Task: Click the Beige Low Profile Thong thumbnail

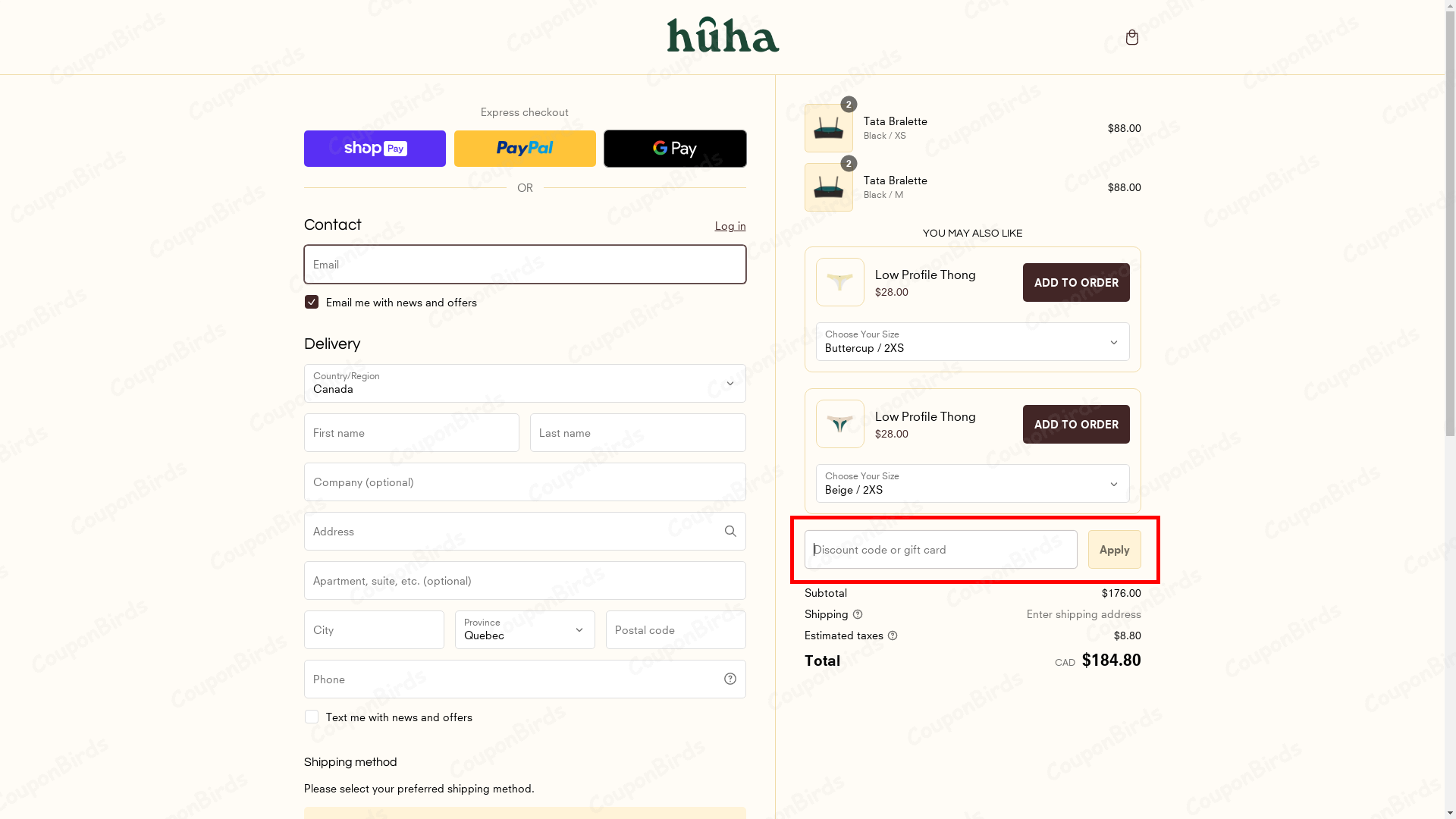Action: pyautogui.click(x=840, y=424)
